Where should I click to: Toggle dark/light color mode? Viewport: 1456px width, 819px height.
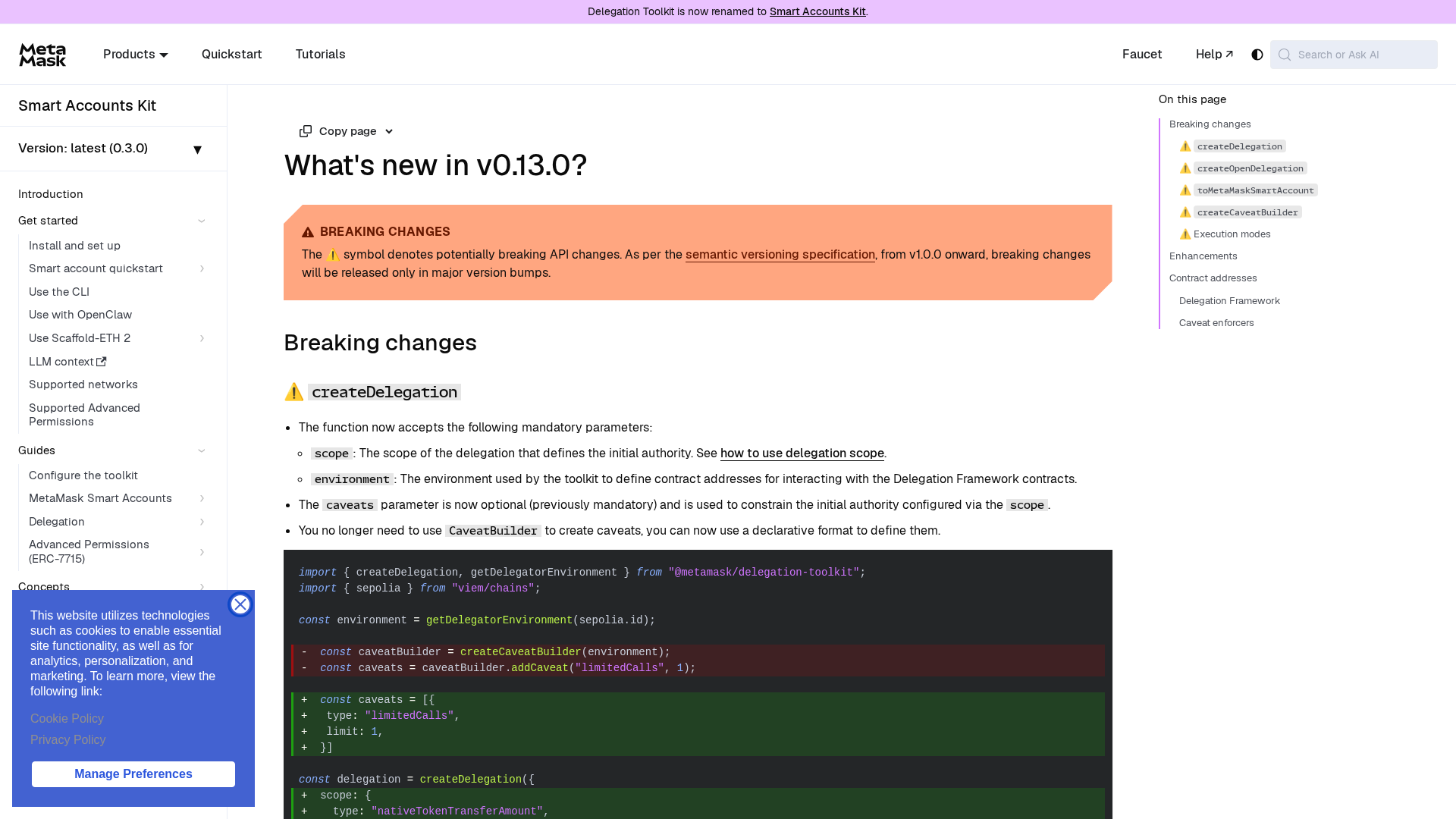[1257, 55]
